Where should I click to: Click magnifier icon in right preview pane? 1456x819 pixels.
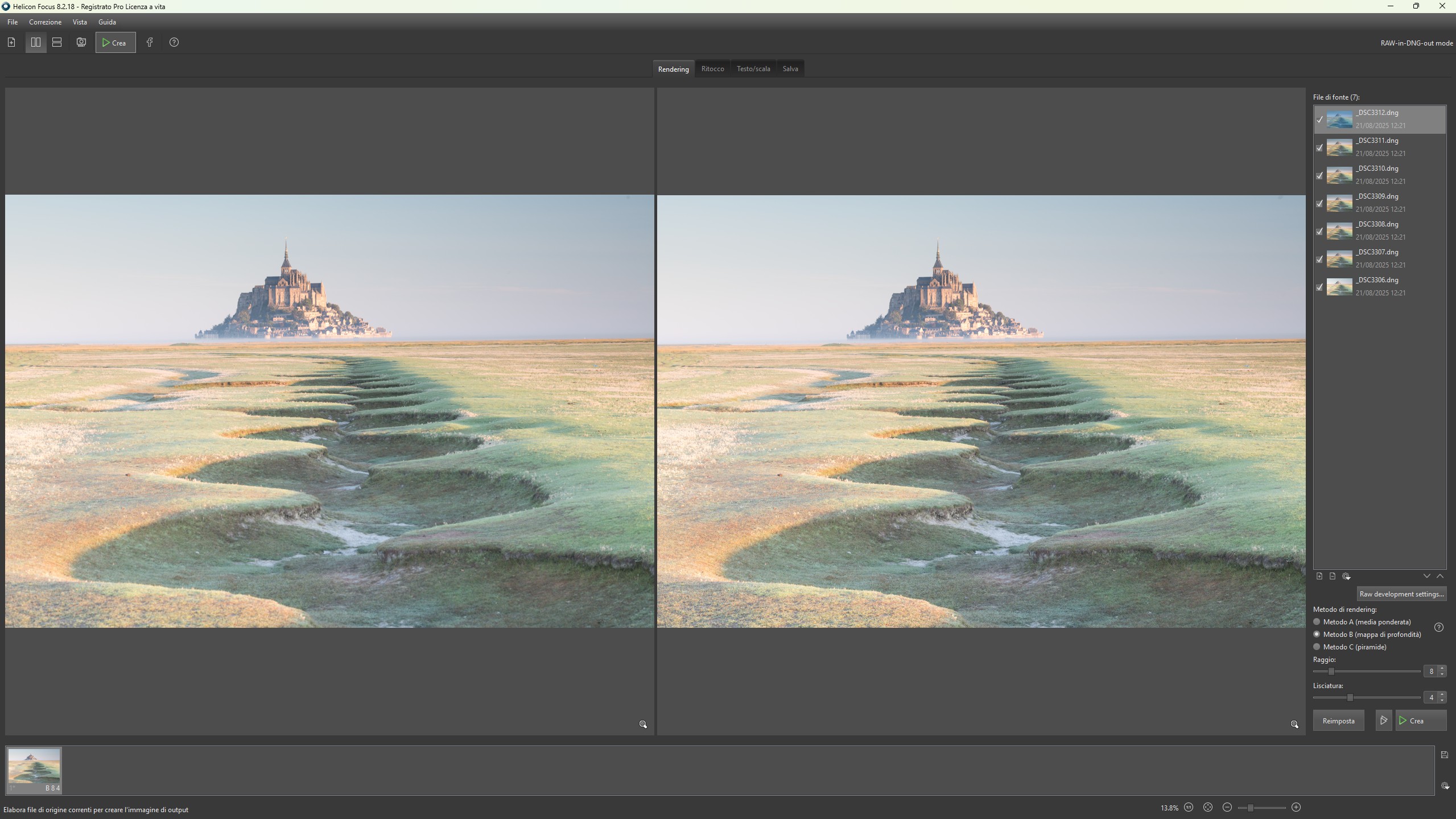1294,725
